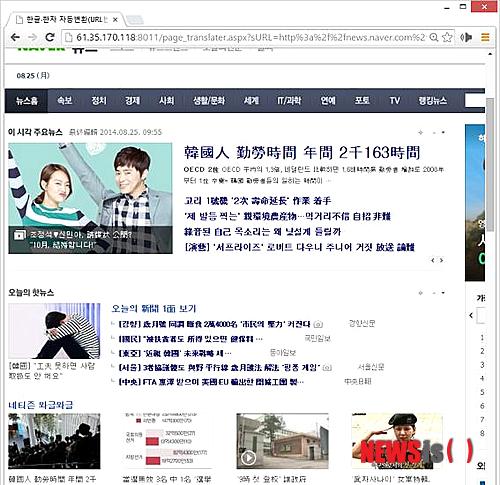Image resolution: width=500 pixels, height=485 pixels.
Task: Bookmark the page with the star icon
Action: pyautogui.click(x=447, y=37)
